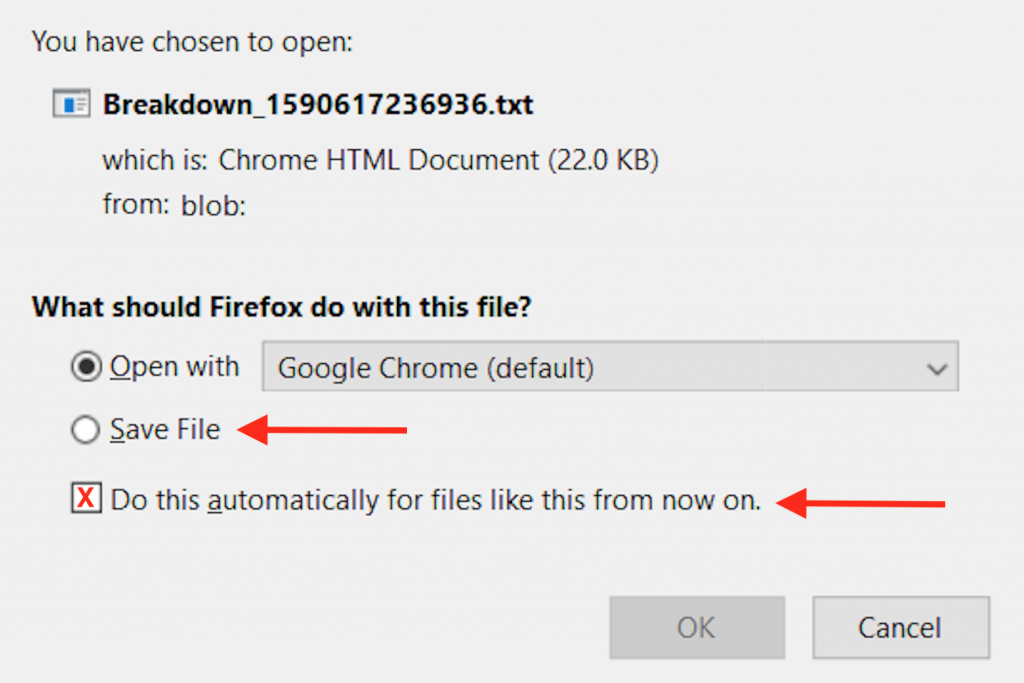Click the You have chosen to open text
Viewport: 1024px width, 683px height.
(x=192, y=42)
